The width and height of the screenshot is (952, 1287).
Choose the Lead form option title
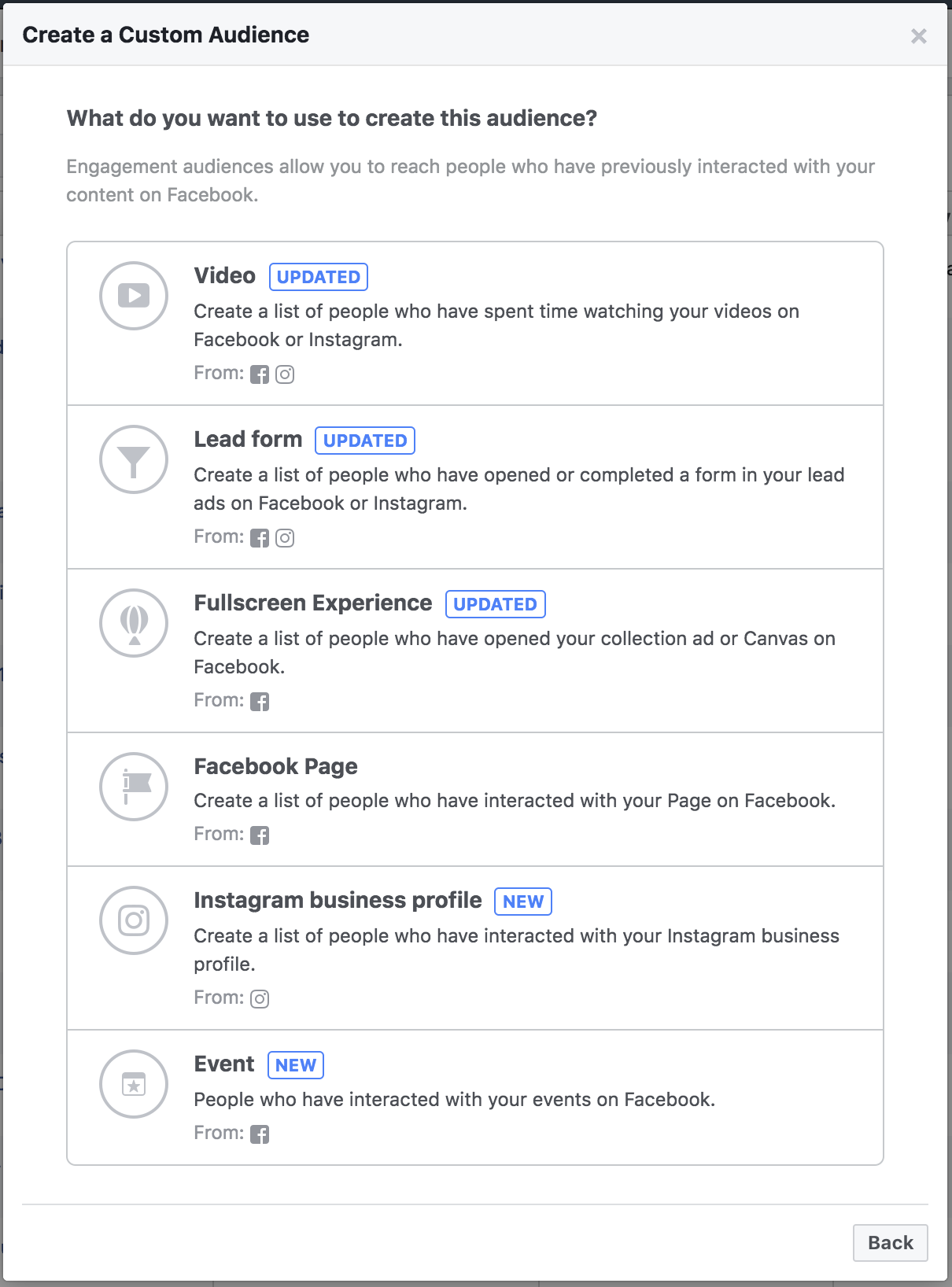tap(248, 439)
